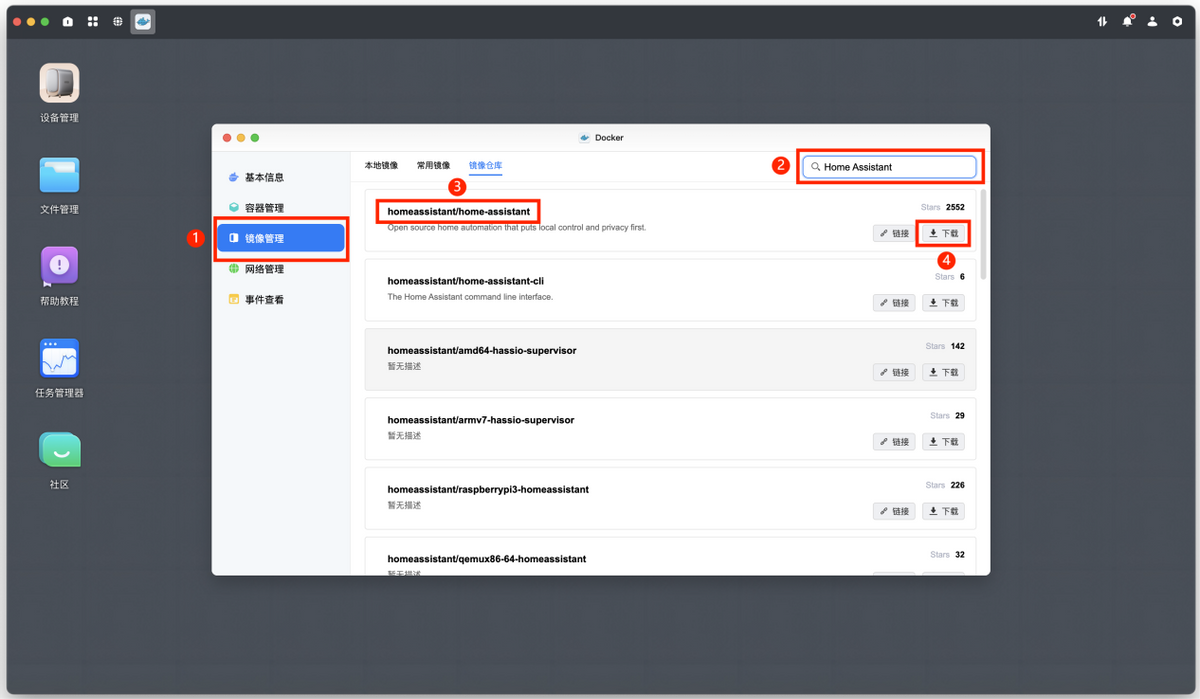The image size is (1200, 699).
Task: Select homeassistant/amd64-hassio-supervisor title
Action: pyautogui.click(x=481, y=351)
